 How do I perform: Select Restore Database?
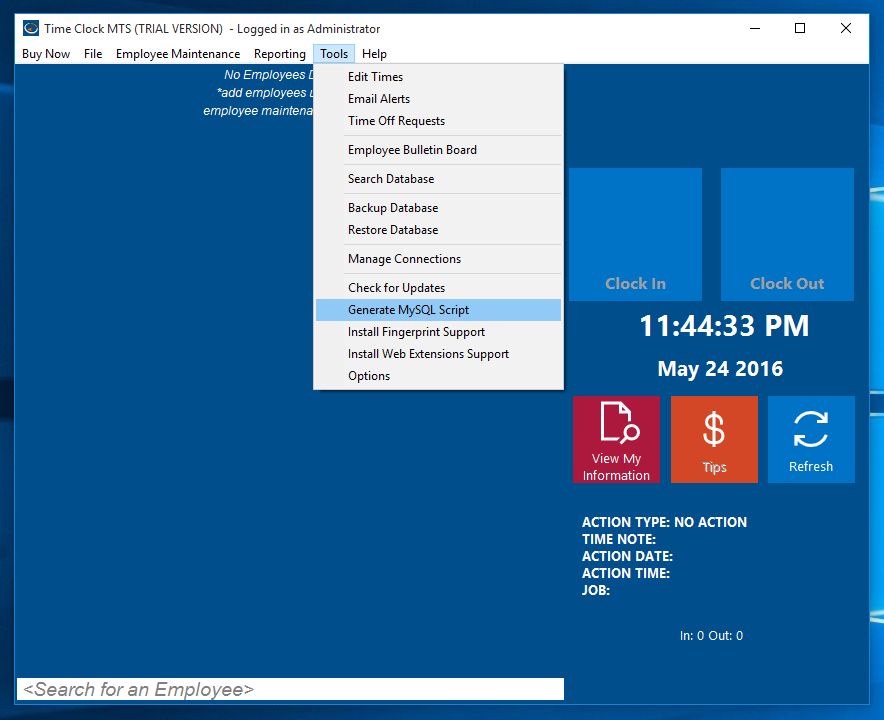click(x=439, y=230)
